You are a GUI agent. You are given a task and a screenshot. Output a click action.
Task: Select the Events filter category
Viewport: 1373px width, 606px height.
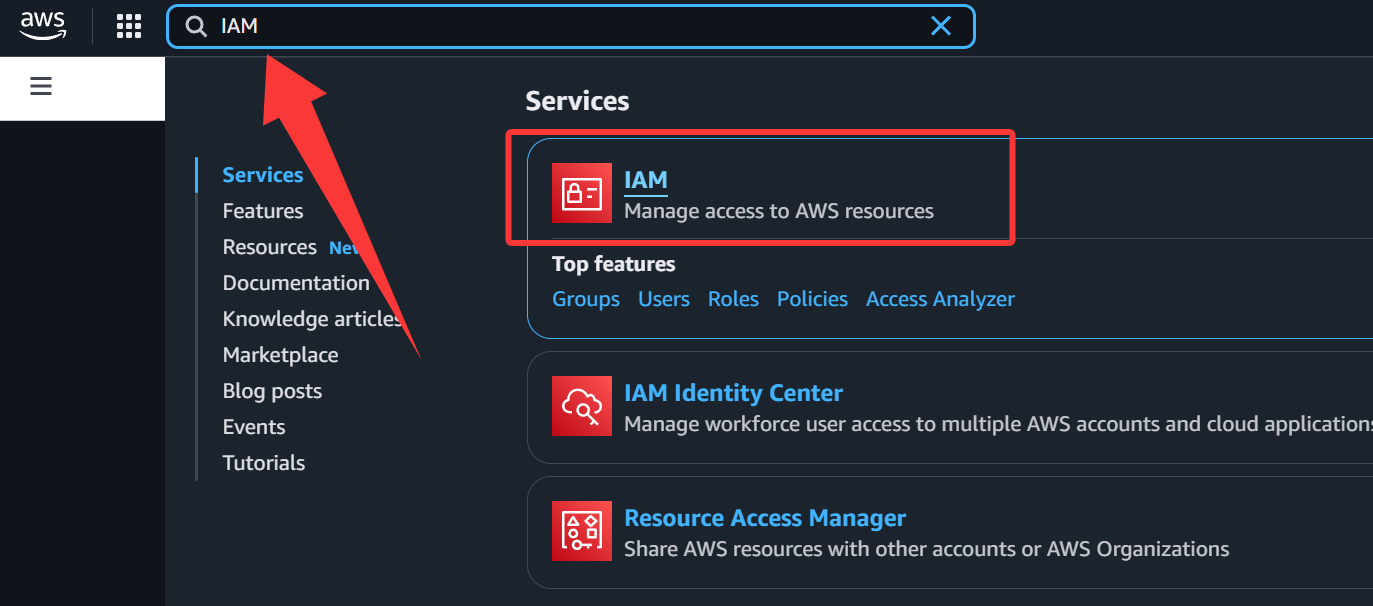click(x=254, y=427)
